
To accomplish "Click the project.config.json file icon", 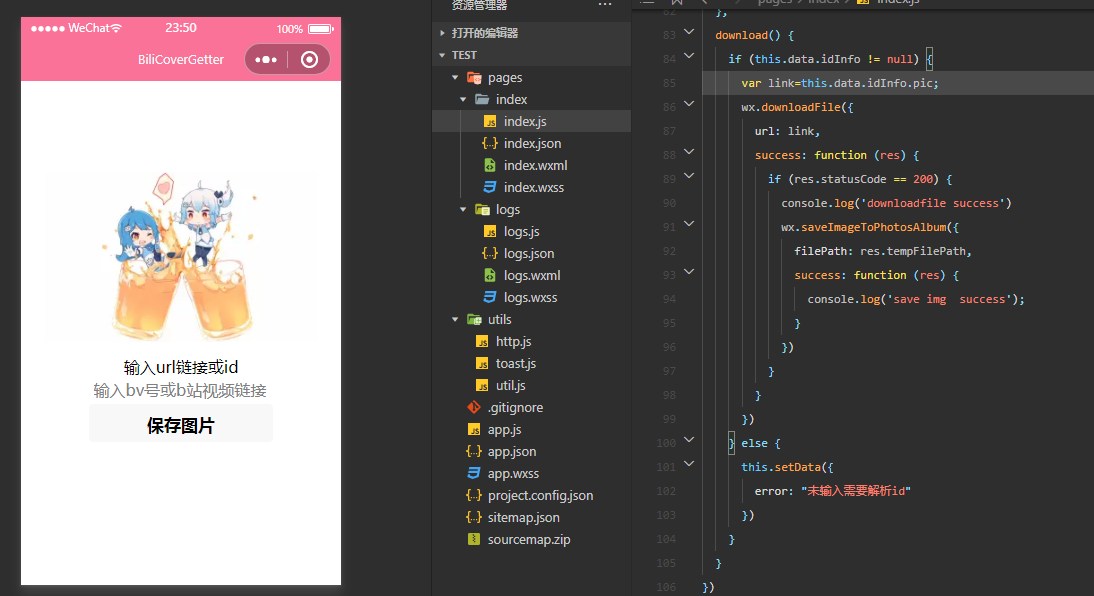I will pyautogui.click(x=474, y=495).
